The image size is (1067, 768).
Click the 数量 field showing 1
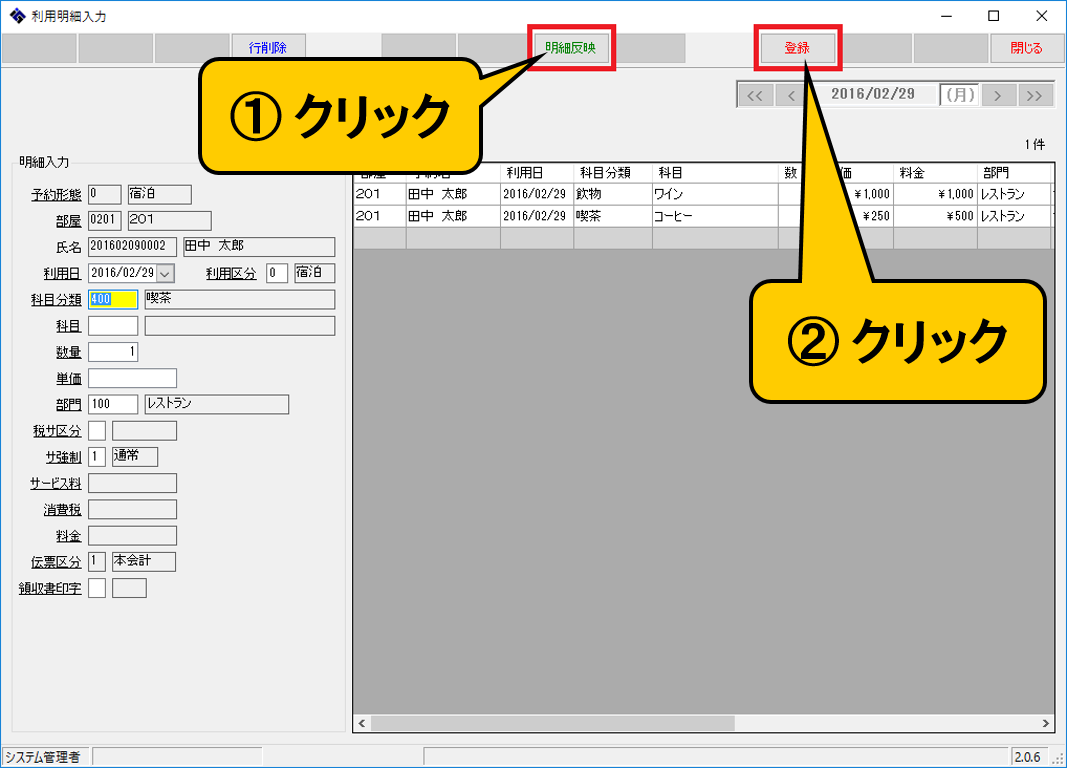(x=113, y=352)
